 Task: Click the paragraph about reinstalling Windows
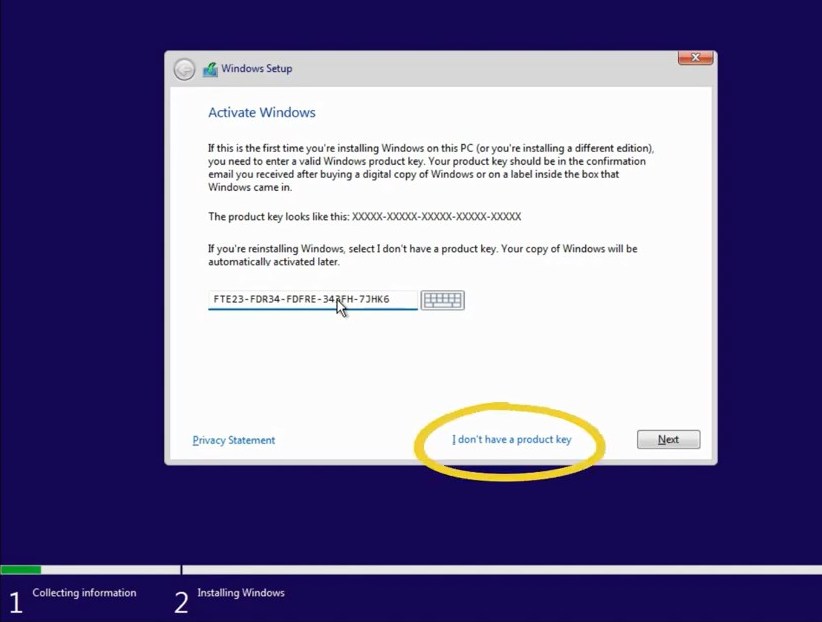point(423,255)
